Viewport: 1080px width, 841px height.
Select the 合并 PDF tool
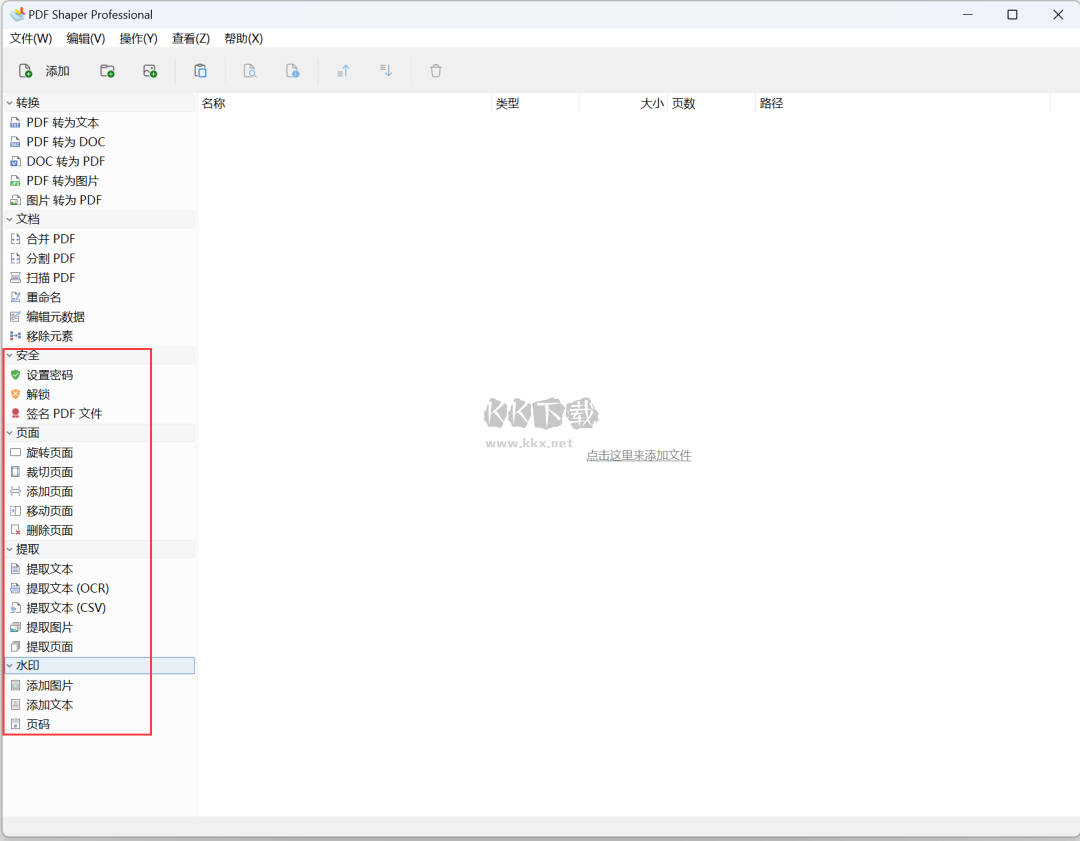point(50,239)
